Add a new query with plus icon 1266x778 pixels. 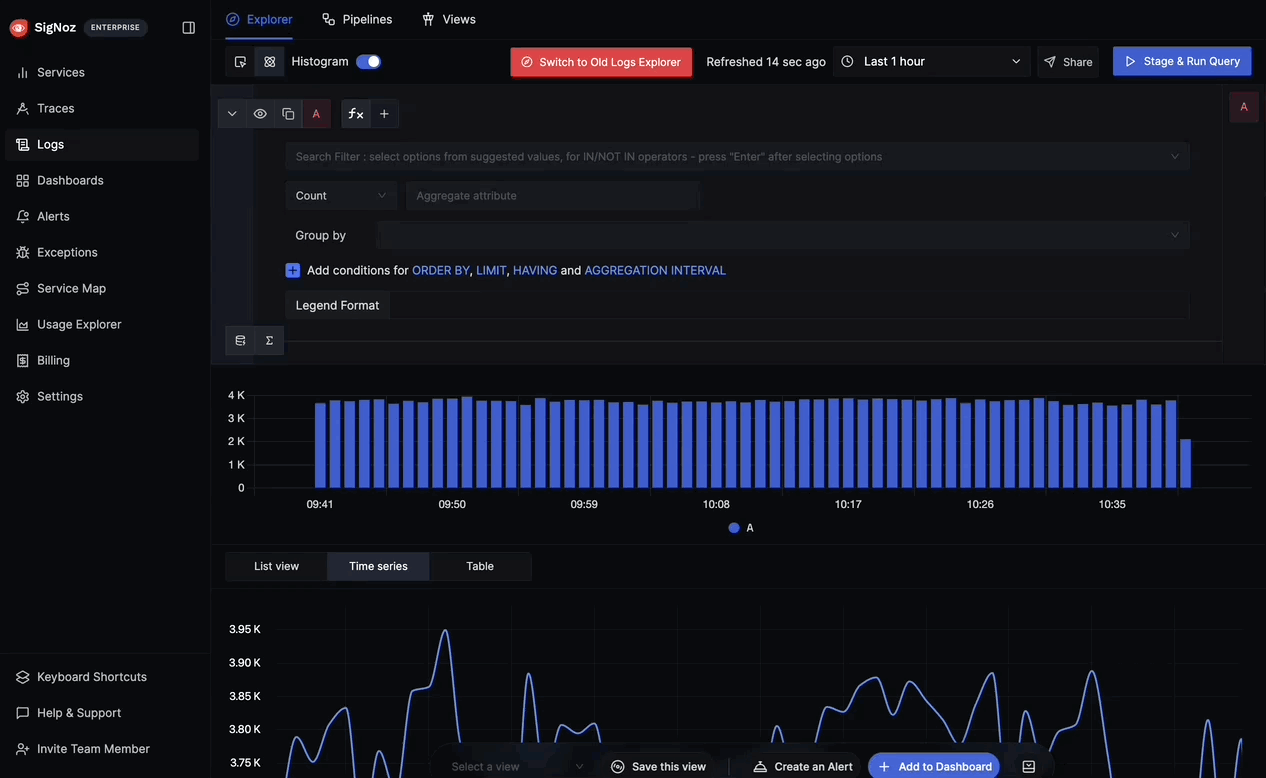(x=384, y=114)
